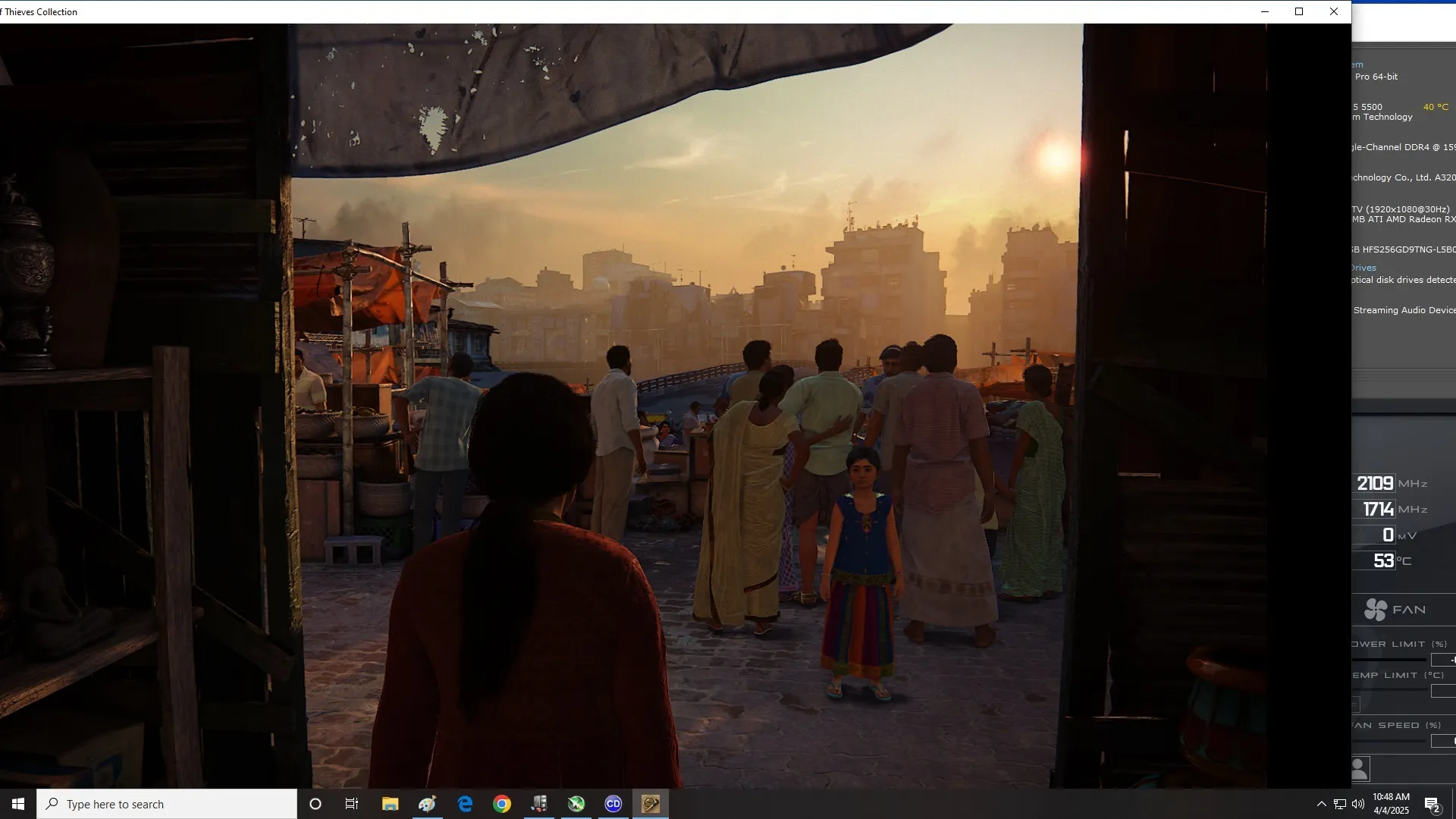
Task: Launch Microsoft Edge from the taskbar
Action: pyautogui.click(x=465, y=804)
